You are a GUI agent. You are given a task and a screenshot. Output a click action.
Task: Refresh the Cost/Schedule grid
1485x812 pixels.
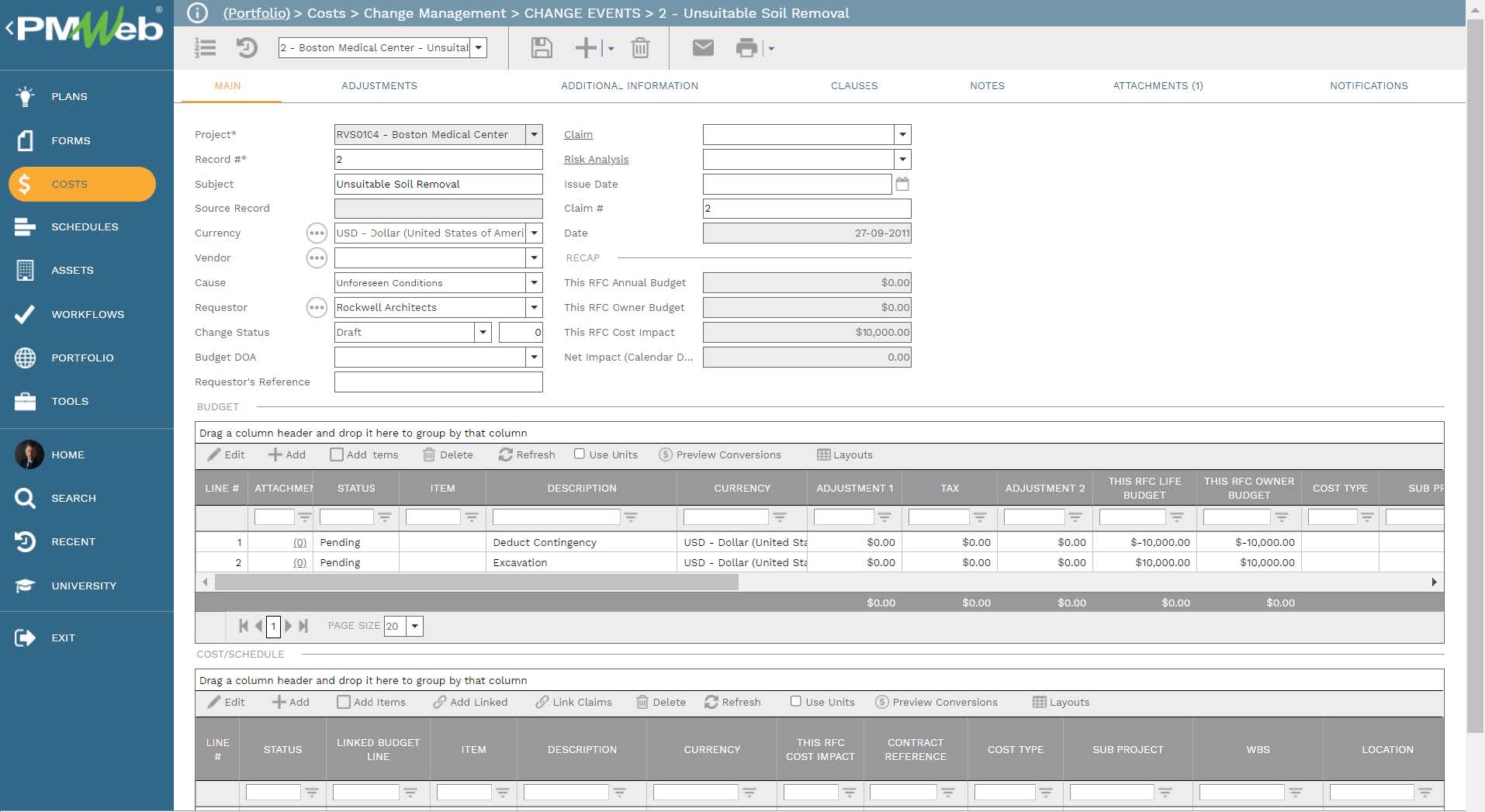(732, 702)
